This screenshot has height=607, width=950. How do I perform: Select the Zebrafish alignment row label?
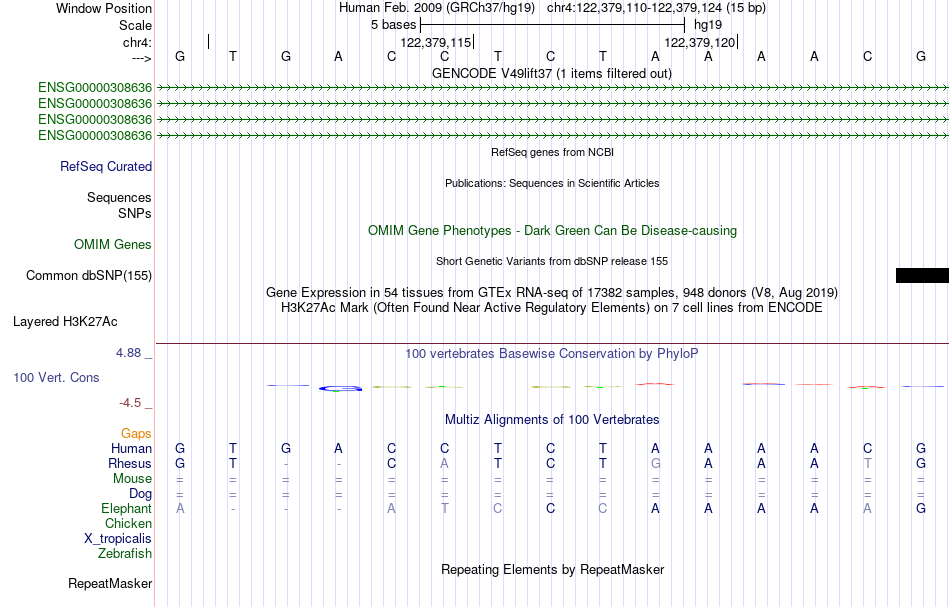(x=125, y=554)
